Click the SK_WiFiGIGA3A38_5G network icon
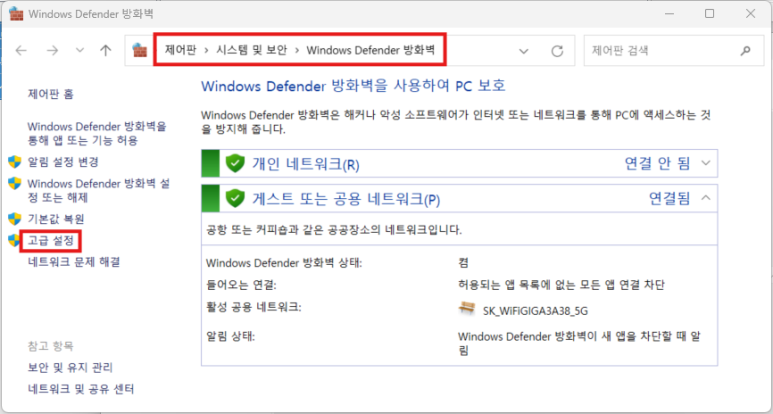Screen dimensions: 773x414 [465, 309]
